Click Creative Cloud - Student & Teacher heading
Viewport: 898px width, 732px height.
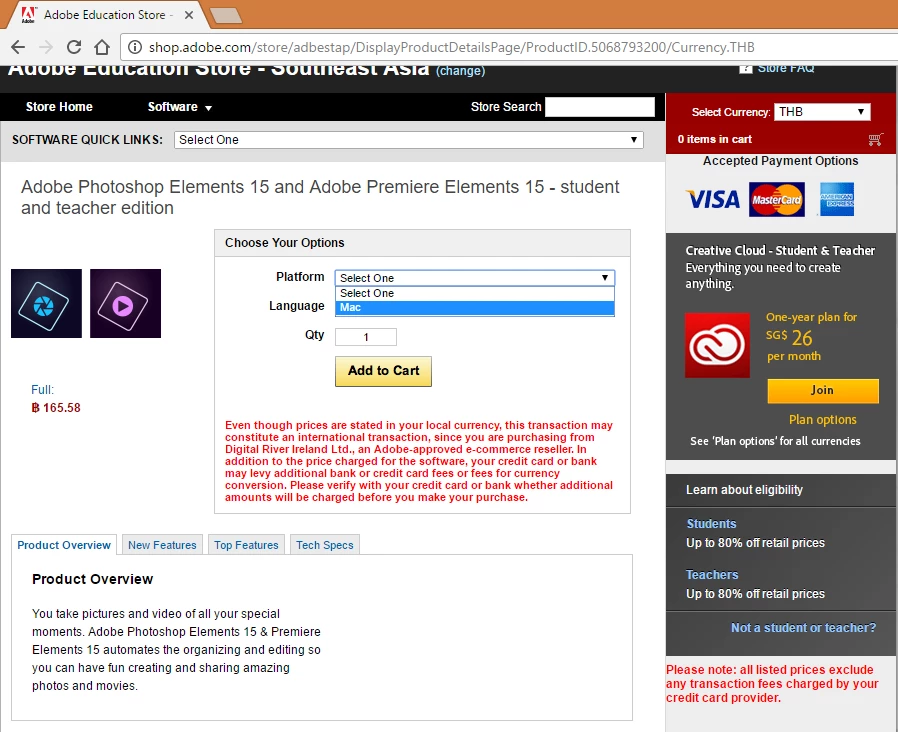point(780,250)
